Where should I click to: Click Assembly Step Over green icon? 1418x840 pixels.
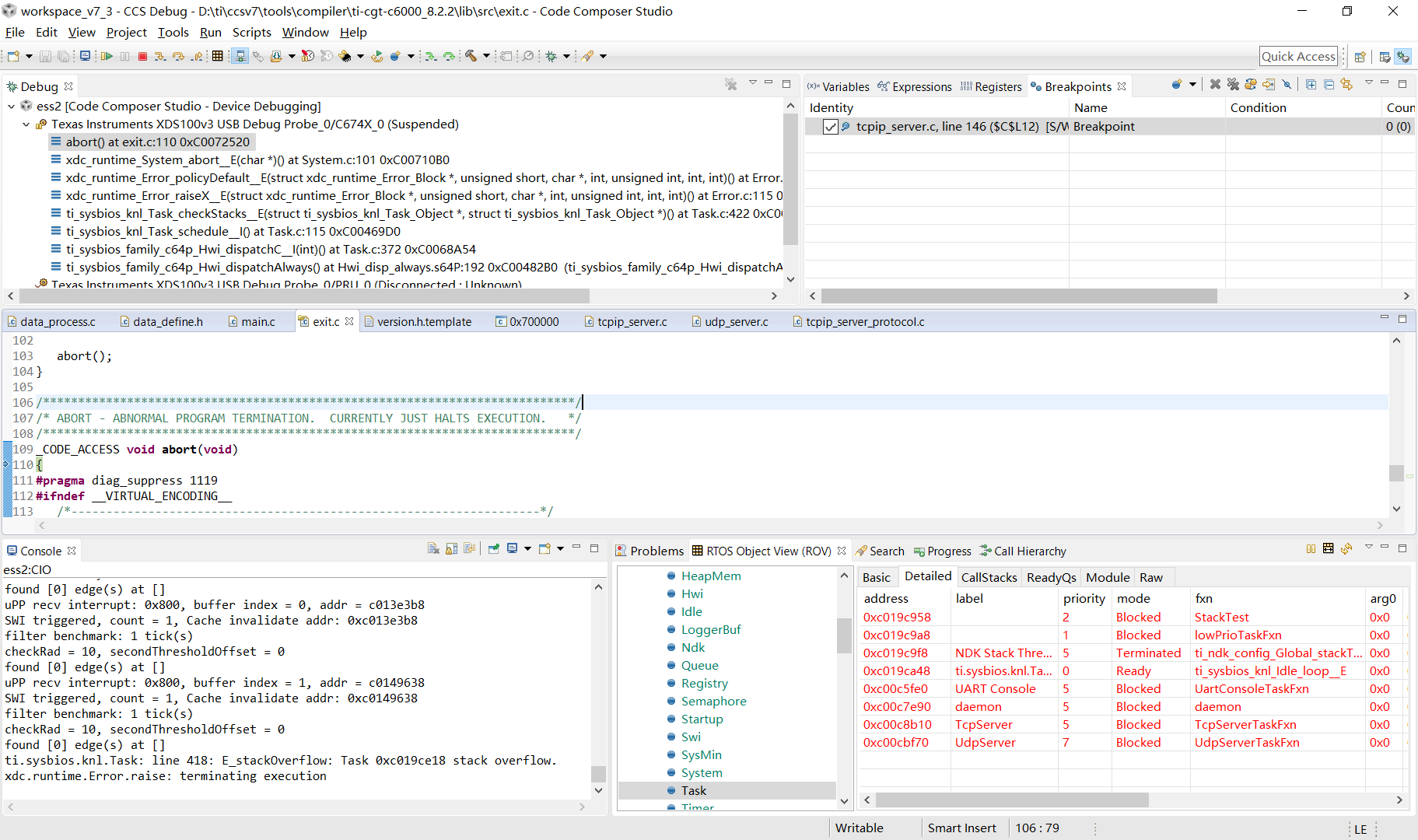pos(450,56)
